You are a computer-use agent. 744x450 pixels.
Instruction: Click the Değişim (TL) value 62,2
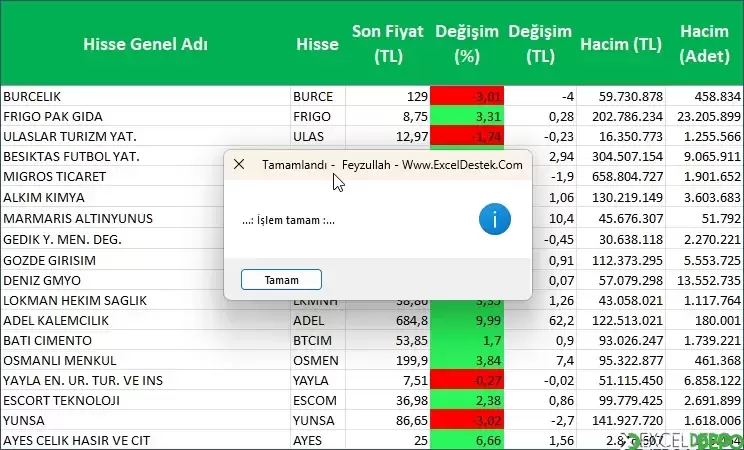(540, 320)
